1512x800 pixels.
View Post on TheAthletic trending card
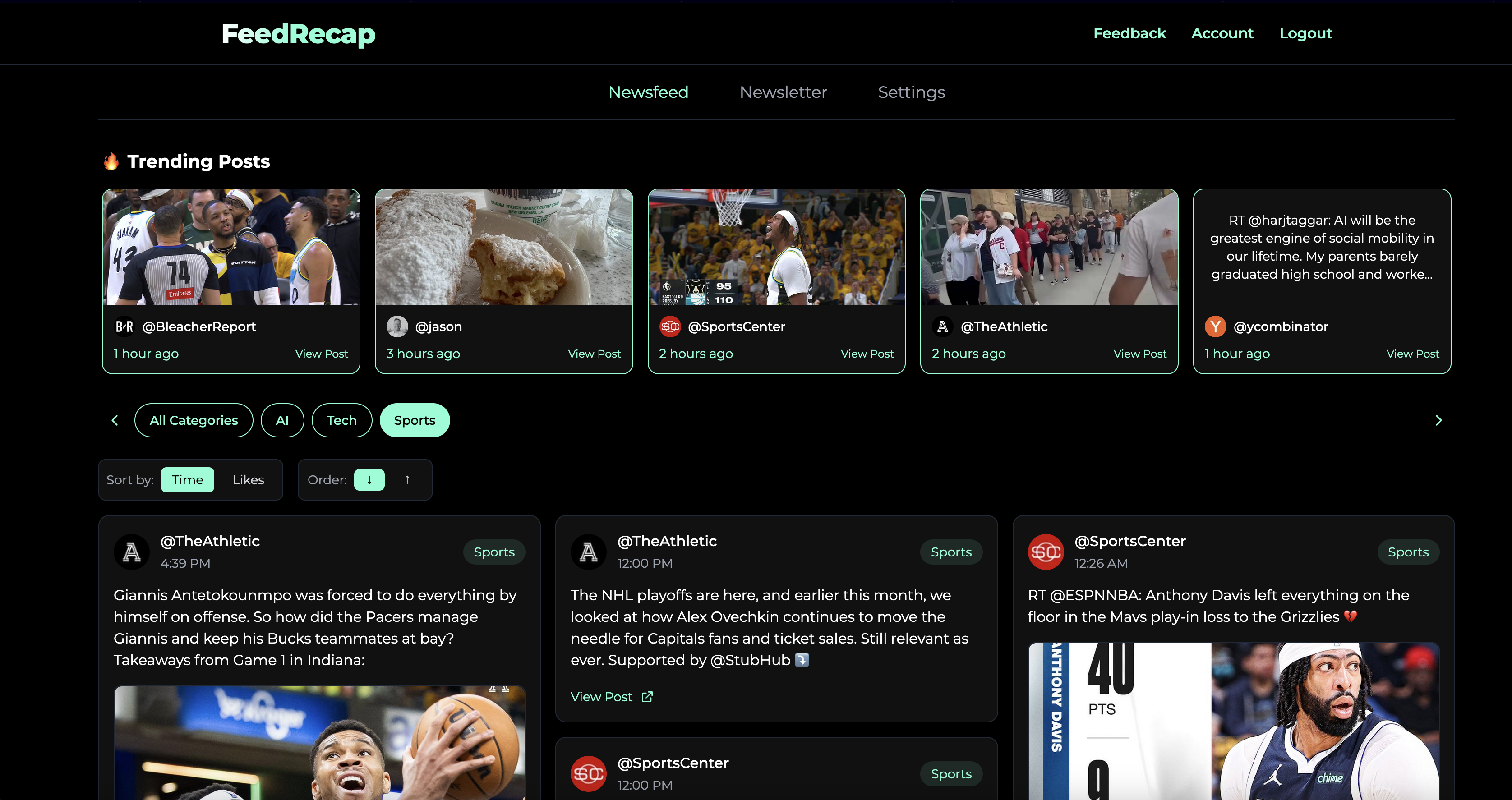pyautogui.click(x=1140, y=354)
